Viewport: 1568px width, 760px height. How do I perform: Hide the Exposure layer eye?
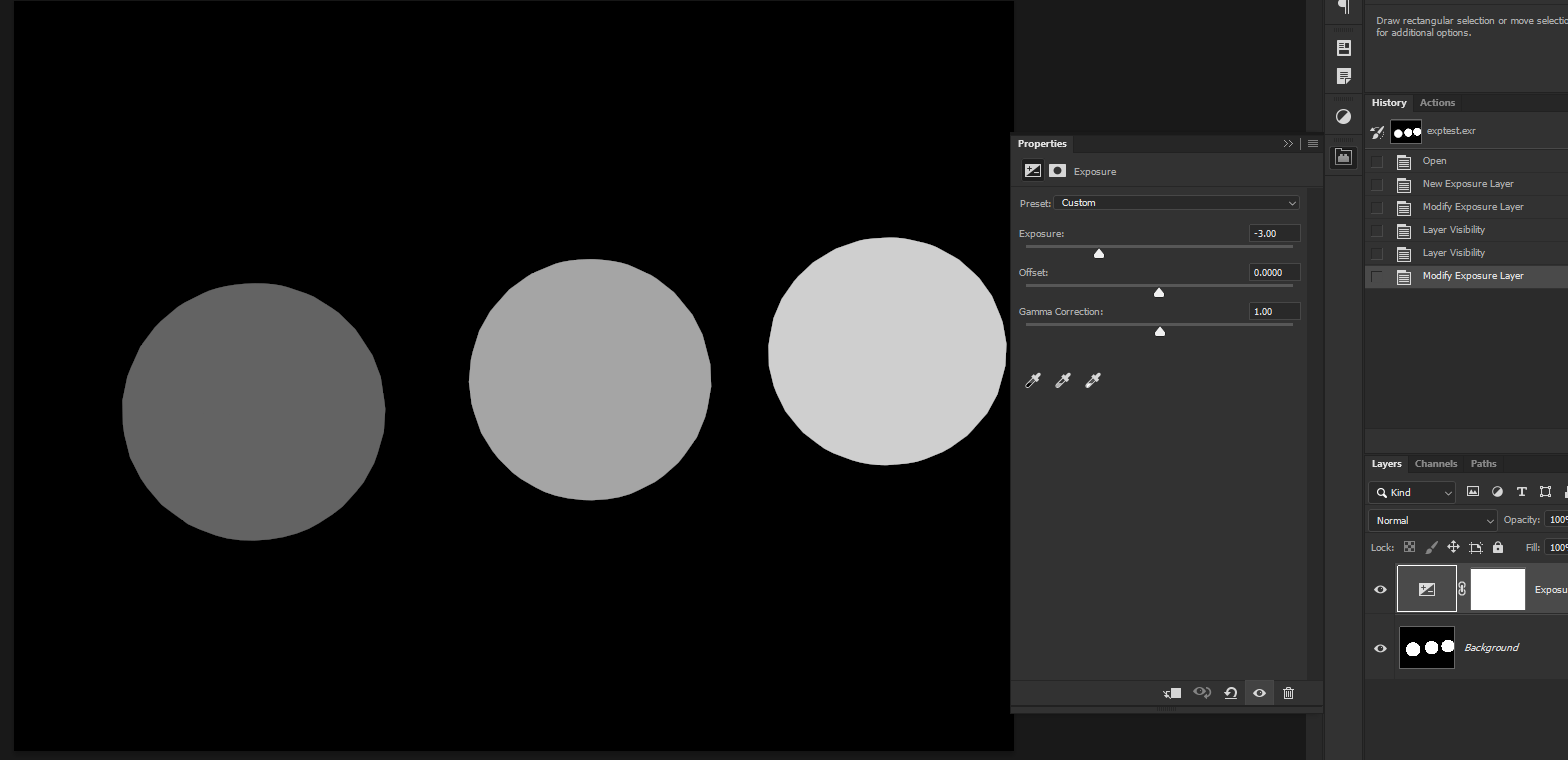[x=1381, y=590]
